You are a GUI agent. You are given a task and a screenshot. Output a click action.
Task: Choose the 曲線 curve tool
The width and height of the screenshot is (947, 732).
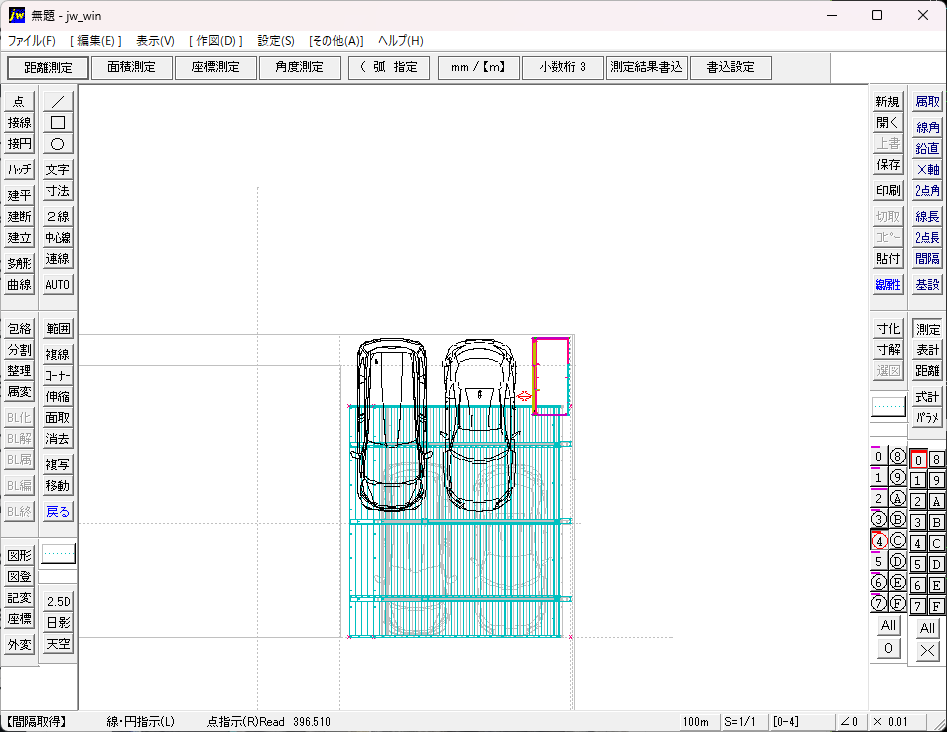pyautogui.click(x=19, y=284)
